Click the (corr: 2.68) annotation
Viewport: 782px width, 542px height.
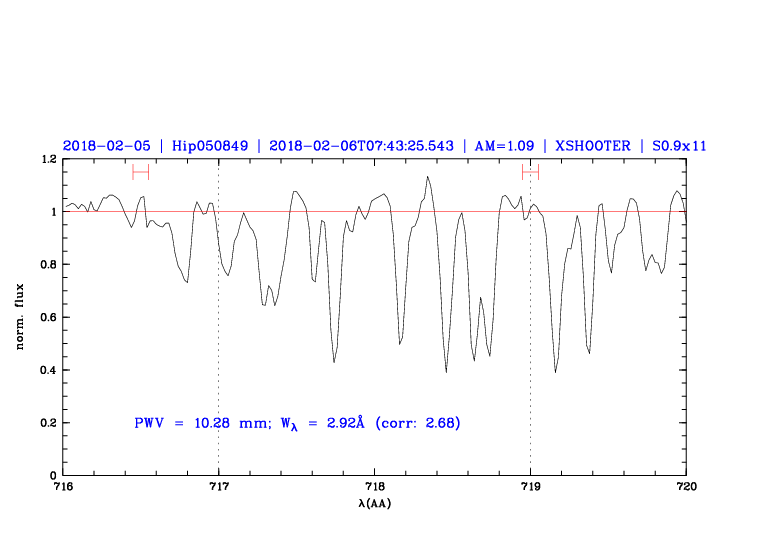[x=417, y=423]
